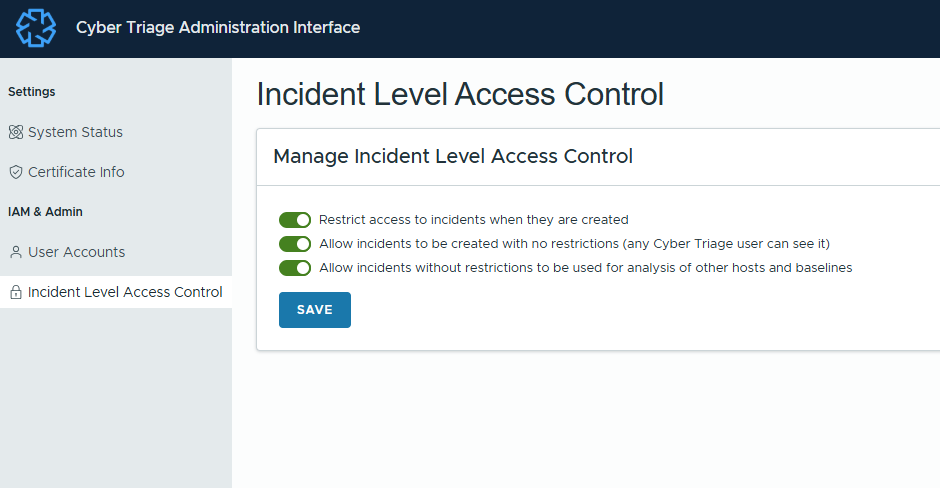940x488 pixels.
Task: Disable the create incidents with no restrictions switch
Action: pyautogui.click(x=295, y=244)
